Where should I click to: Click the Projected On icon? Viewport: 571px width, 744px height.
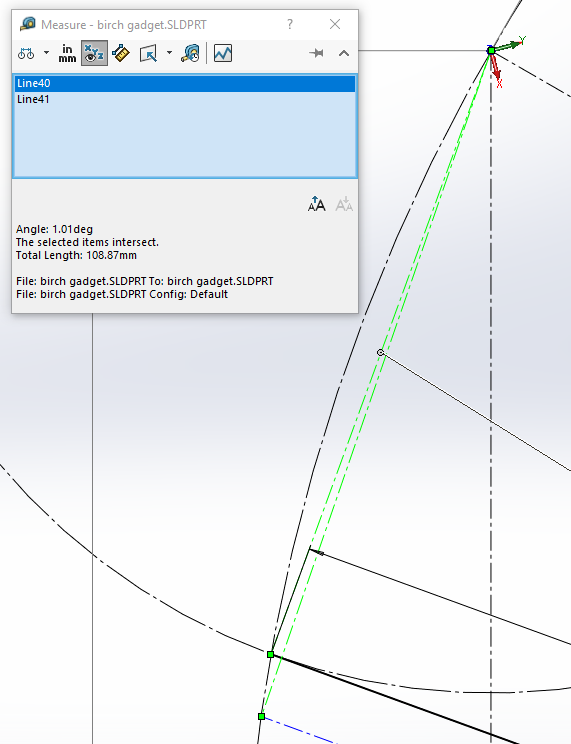coord(149,53)
